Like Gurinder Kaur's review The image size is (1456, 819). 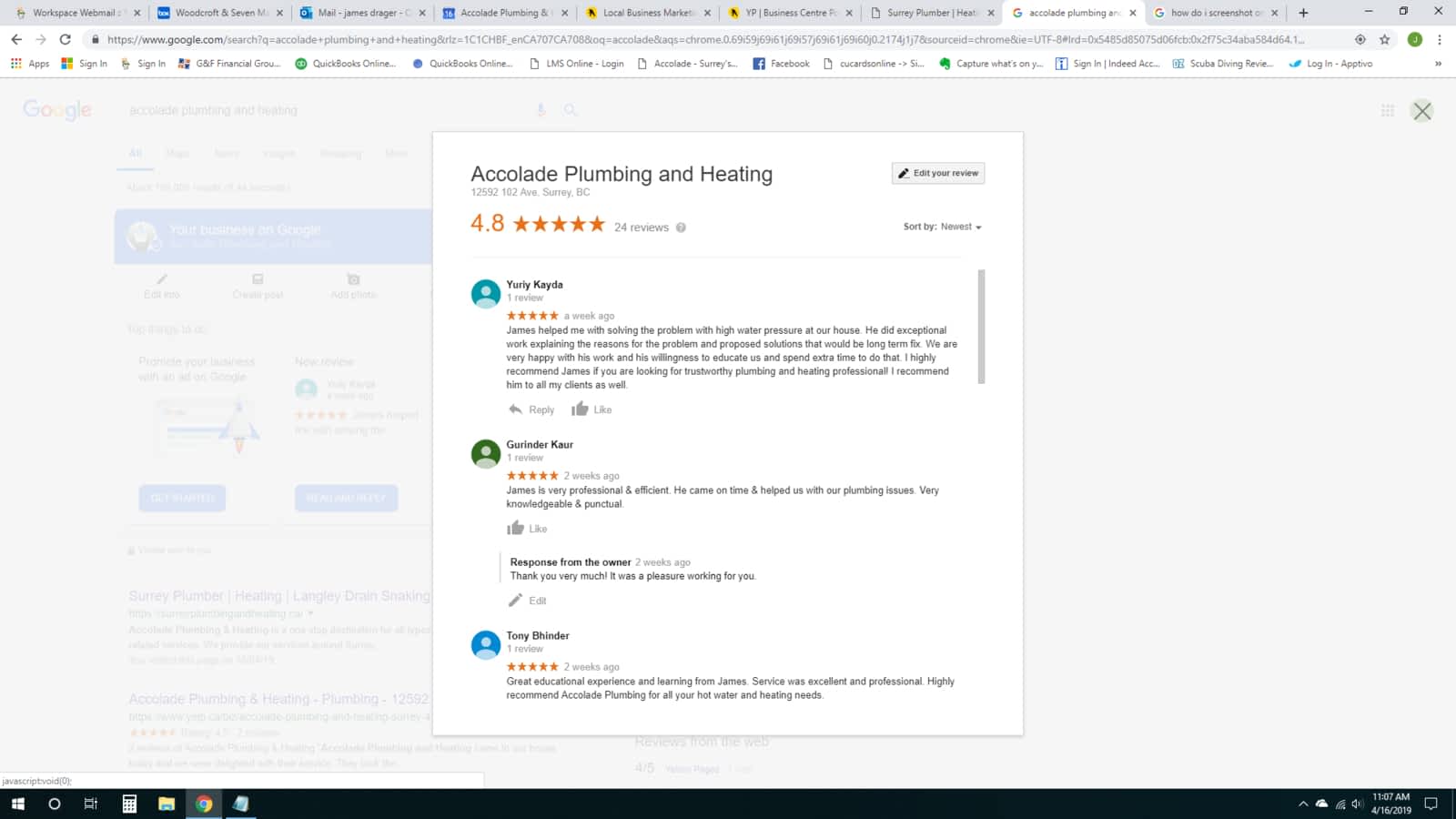527,529
